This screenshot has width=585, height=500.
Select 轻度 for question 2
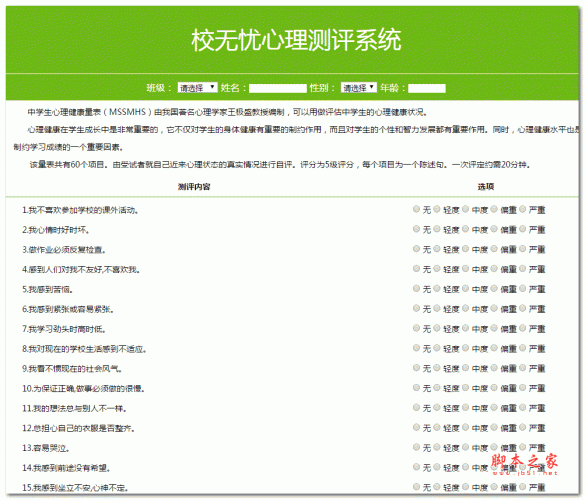[x=437, y=229]
